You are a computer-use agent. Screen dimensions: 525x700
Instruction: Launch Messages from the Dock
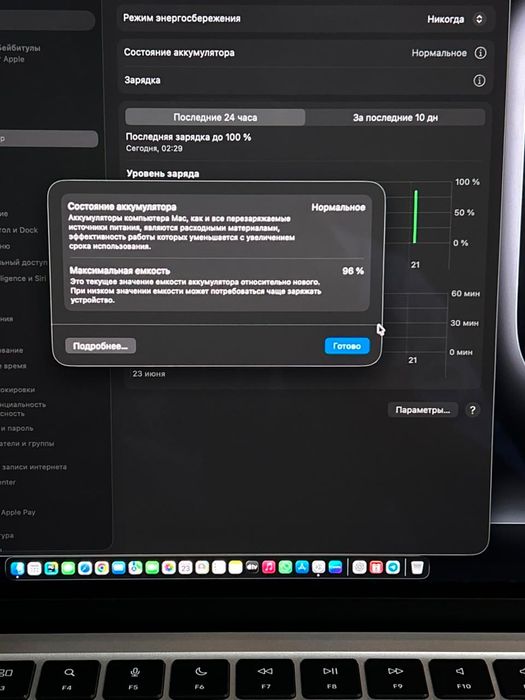(x=68, y=568)
